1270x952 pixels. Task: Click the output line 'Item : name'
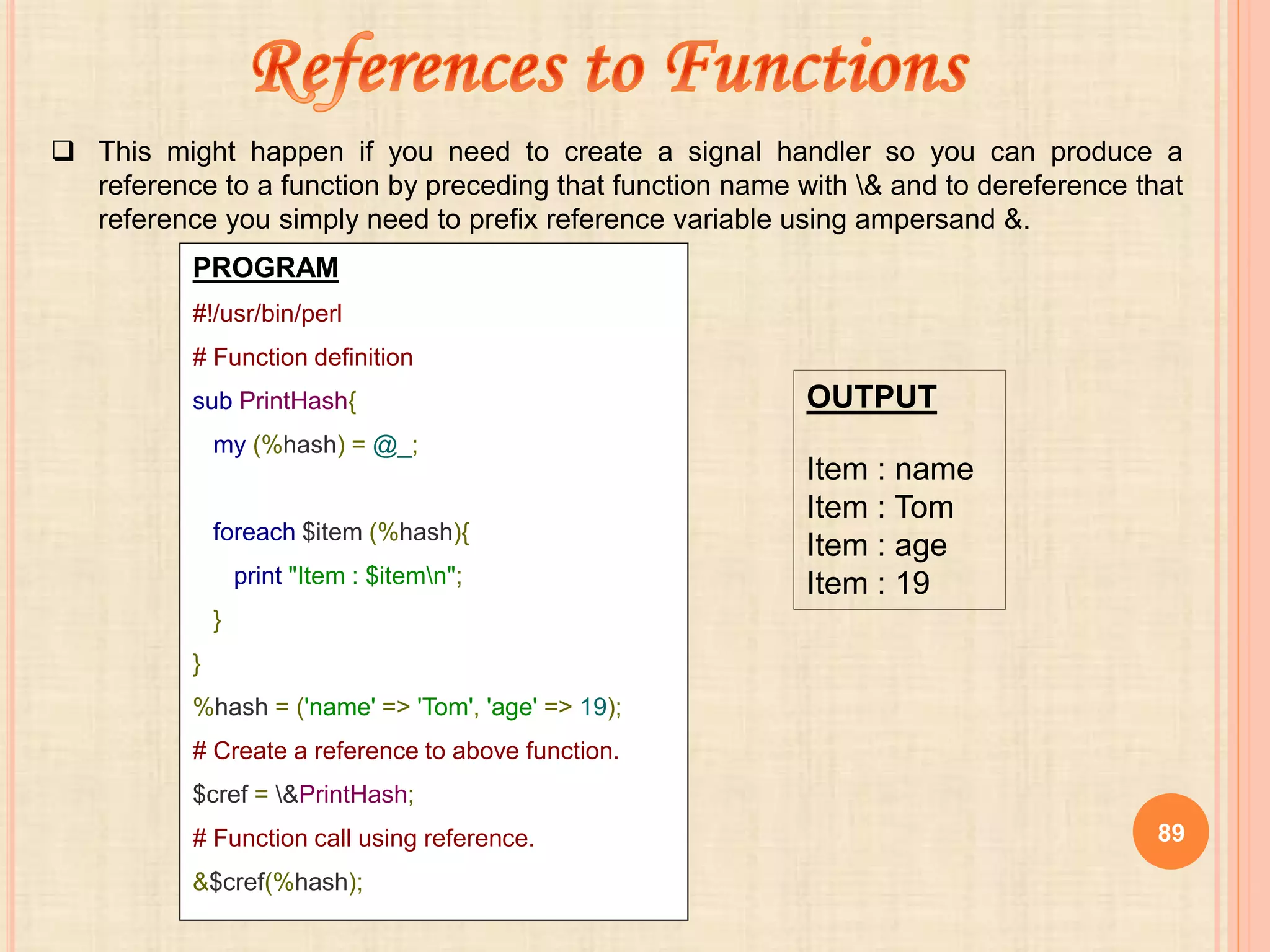click(890, 469)
